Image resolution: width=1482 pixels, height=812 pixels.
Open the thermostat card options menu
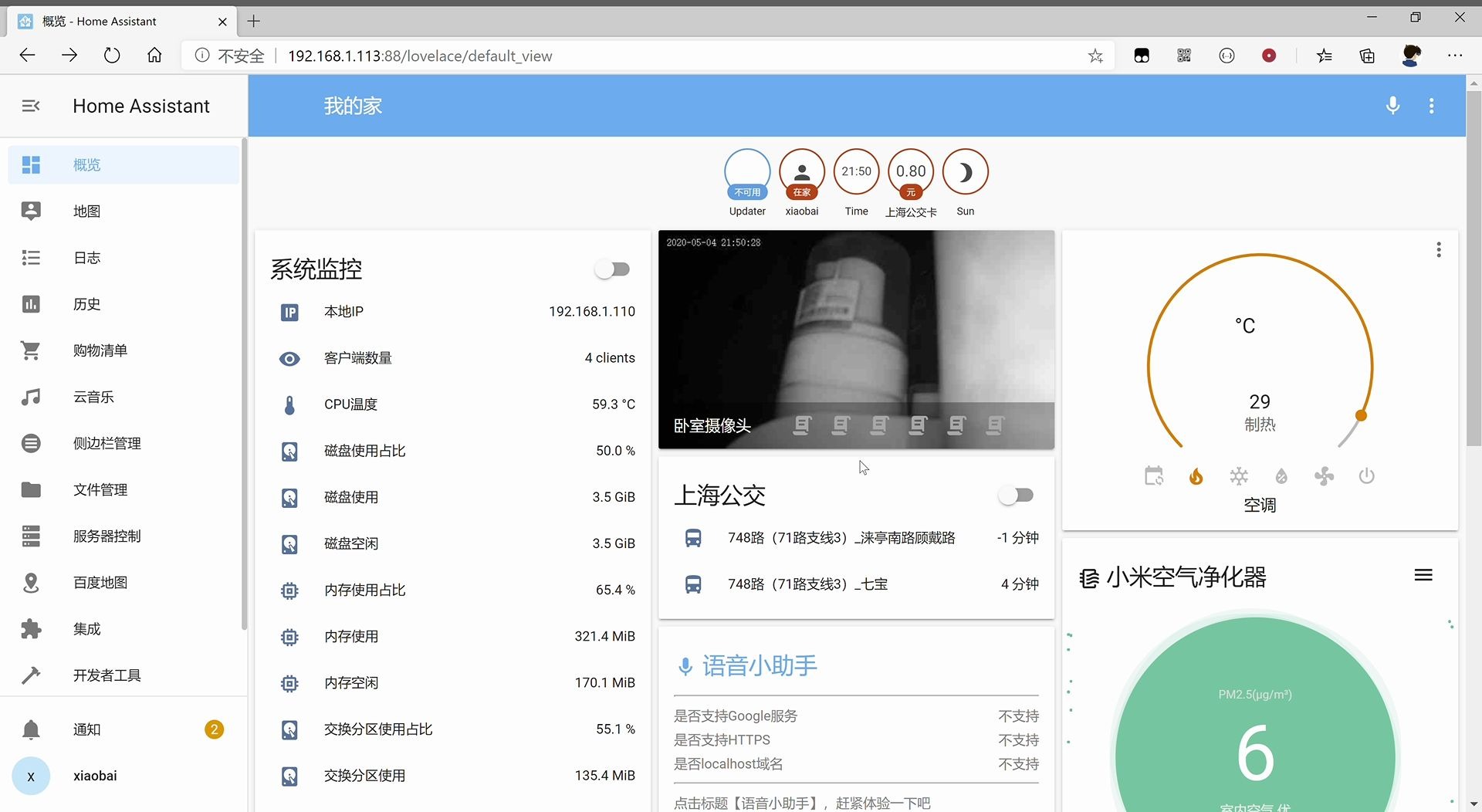click(1438, 249)
